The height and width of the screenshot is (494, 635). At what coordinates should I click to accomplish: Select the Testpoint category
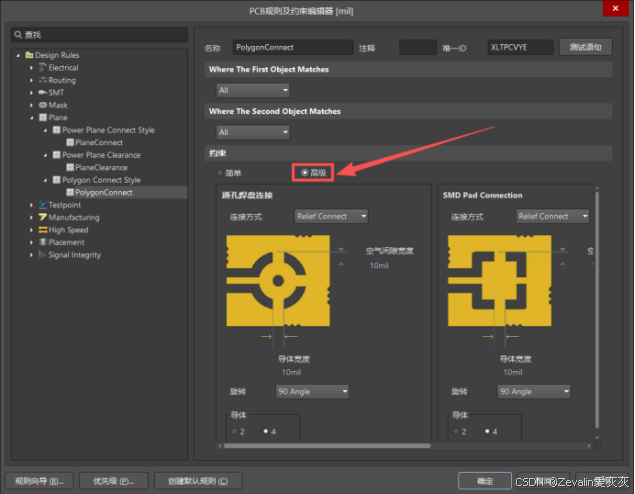pyautogui.click(x=64, y=205)
